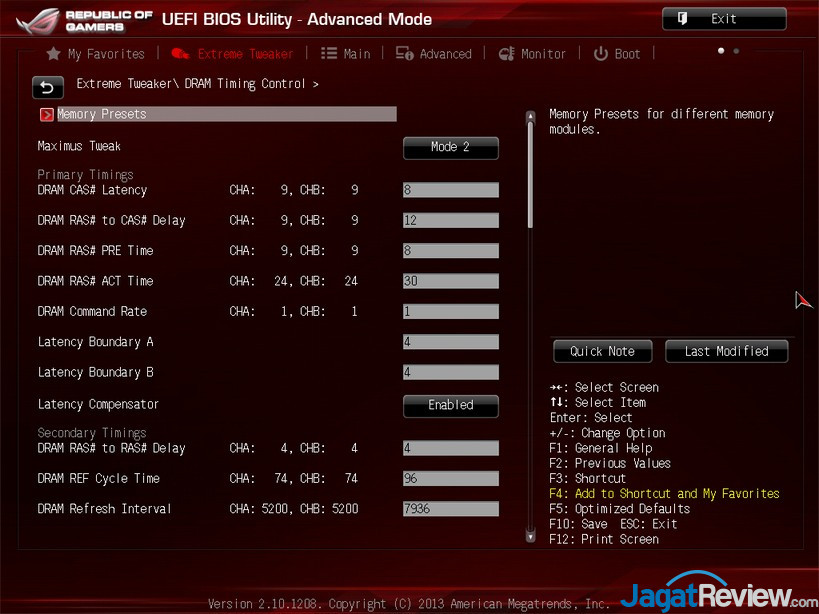
Task: Switch to the Extreme Tweaker tab
Action: (x=232, y=54)
